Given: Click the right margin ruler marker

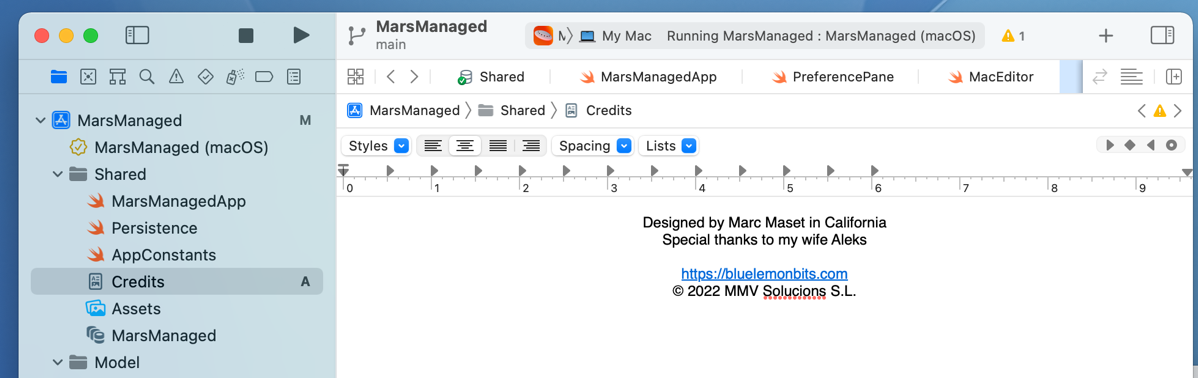Looking at the screenshot, I should click(1187, 173).
